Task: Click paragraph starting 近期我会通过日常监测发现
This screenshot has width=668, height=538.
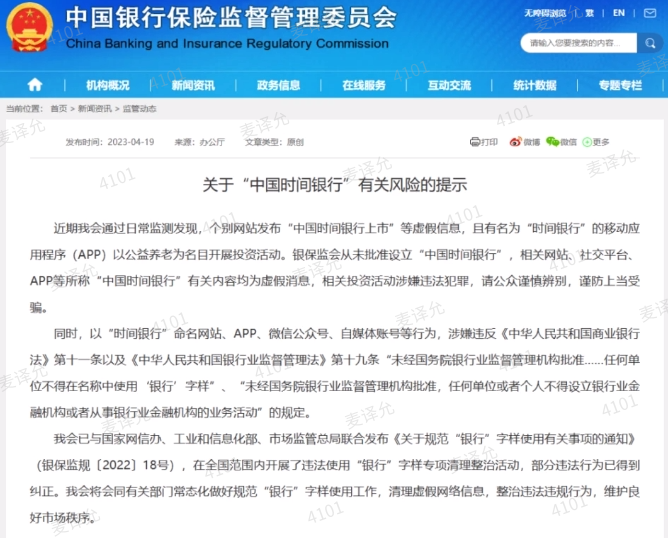Action: pos(334,268)
